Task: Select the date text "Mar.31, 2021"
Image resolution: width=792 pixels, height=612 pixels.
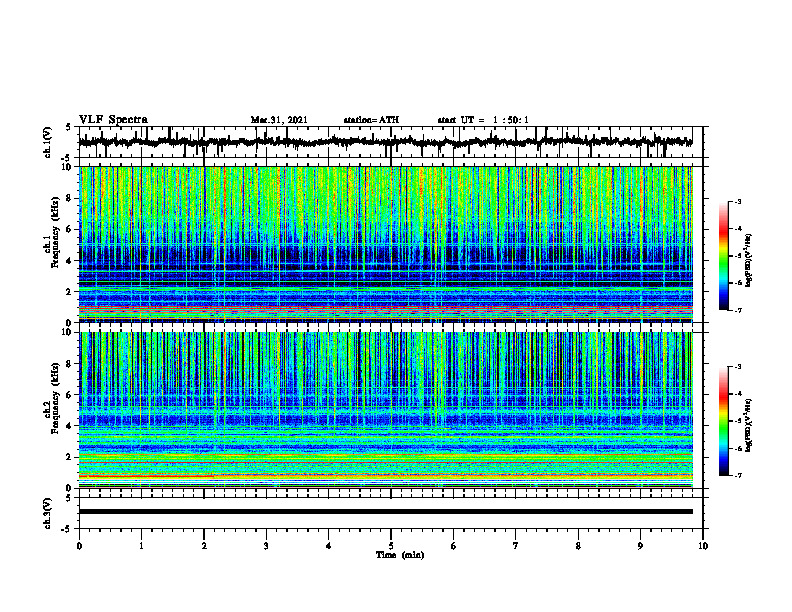Action: (x=279, y=120)
